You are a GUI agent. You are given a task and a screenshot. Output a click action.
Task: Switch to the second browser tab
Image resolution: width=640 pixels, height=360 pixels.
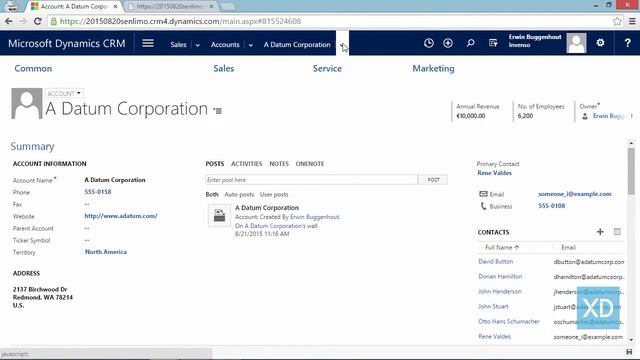point(171,6)
